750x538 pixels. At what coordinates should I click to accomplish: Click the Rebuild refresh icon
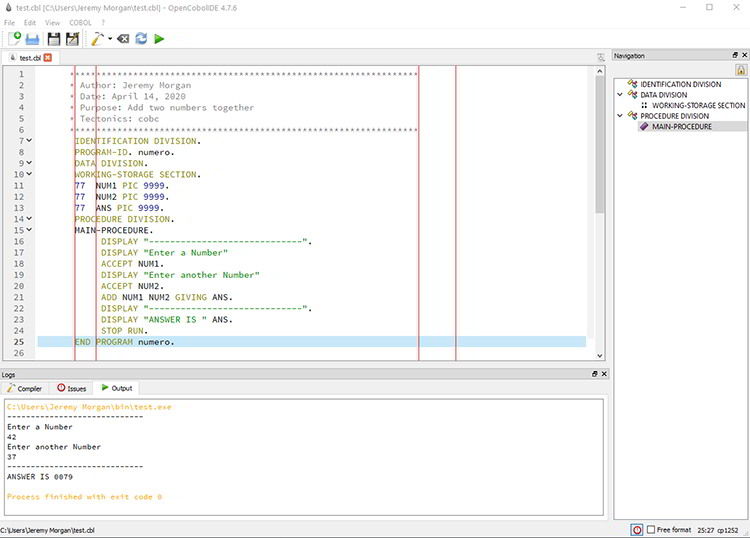(141, 39)
